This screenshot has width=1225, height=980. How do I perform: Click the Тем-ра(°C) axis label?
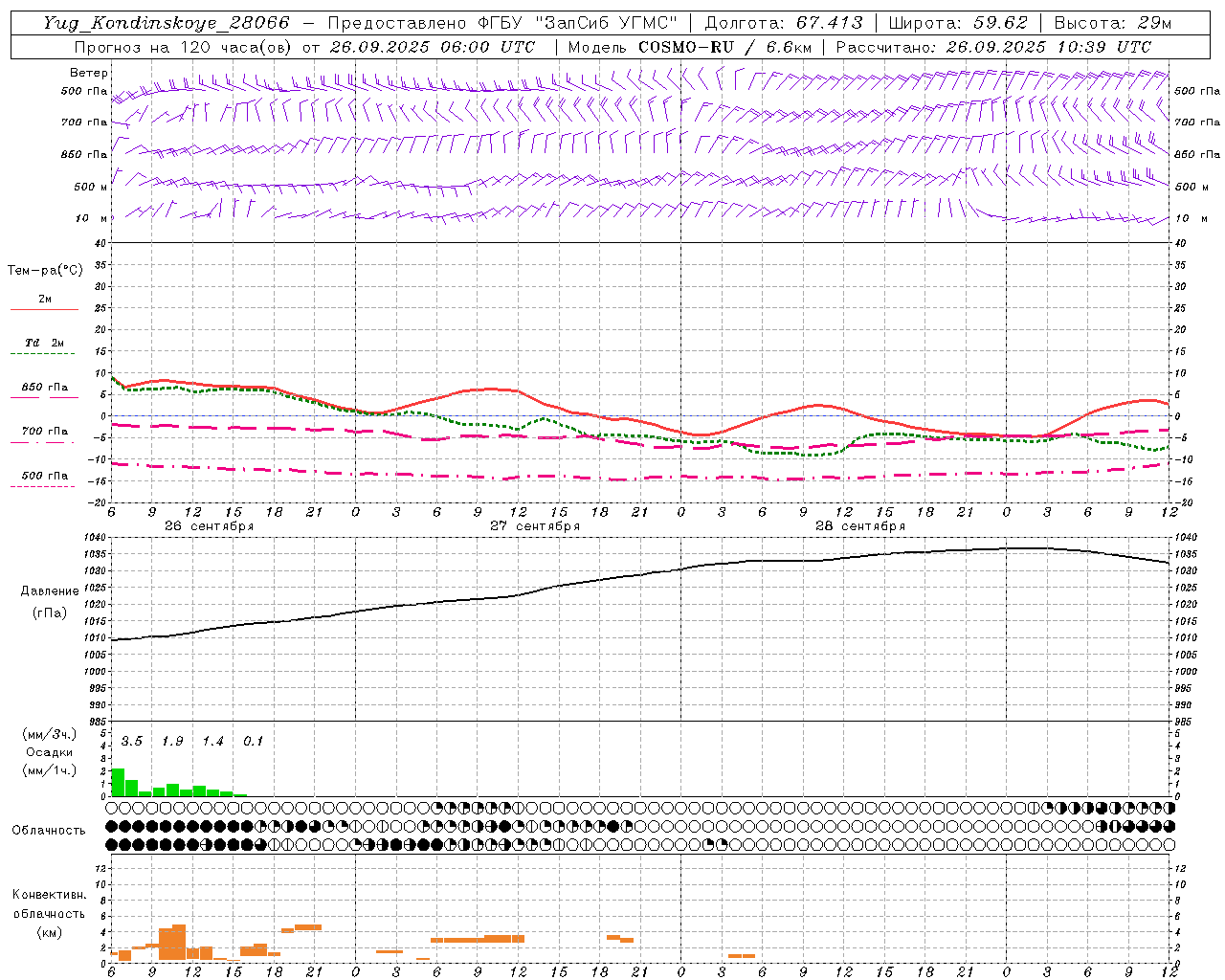[45, 271]
